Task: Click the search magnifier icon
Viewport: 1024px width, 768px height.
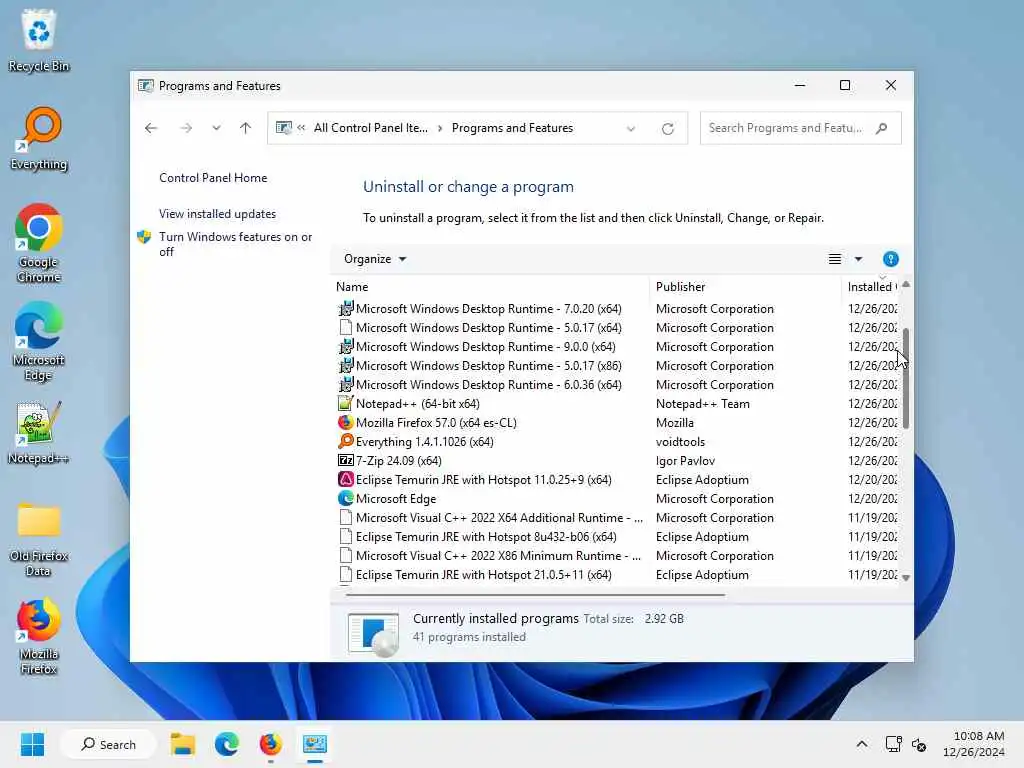Action: [x=882, y=128]
